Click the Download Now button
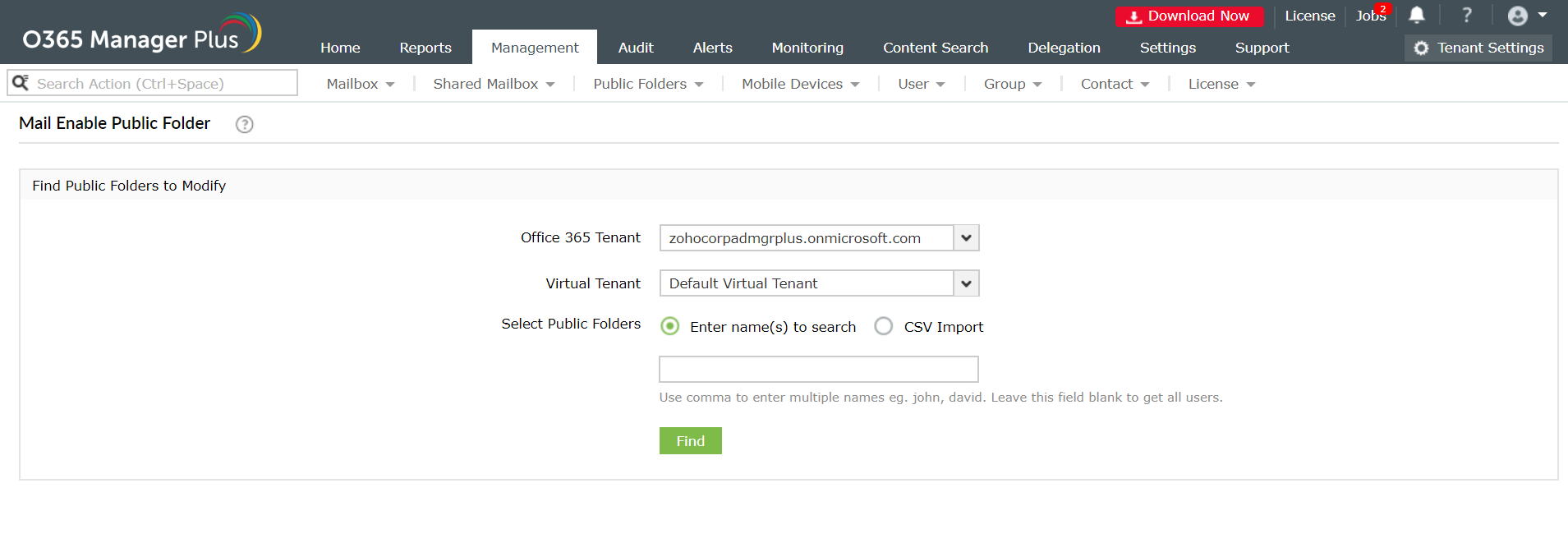1568x552 pixels. tap(1189, 16)
